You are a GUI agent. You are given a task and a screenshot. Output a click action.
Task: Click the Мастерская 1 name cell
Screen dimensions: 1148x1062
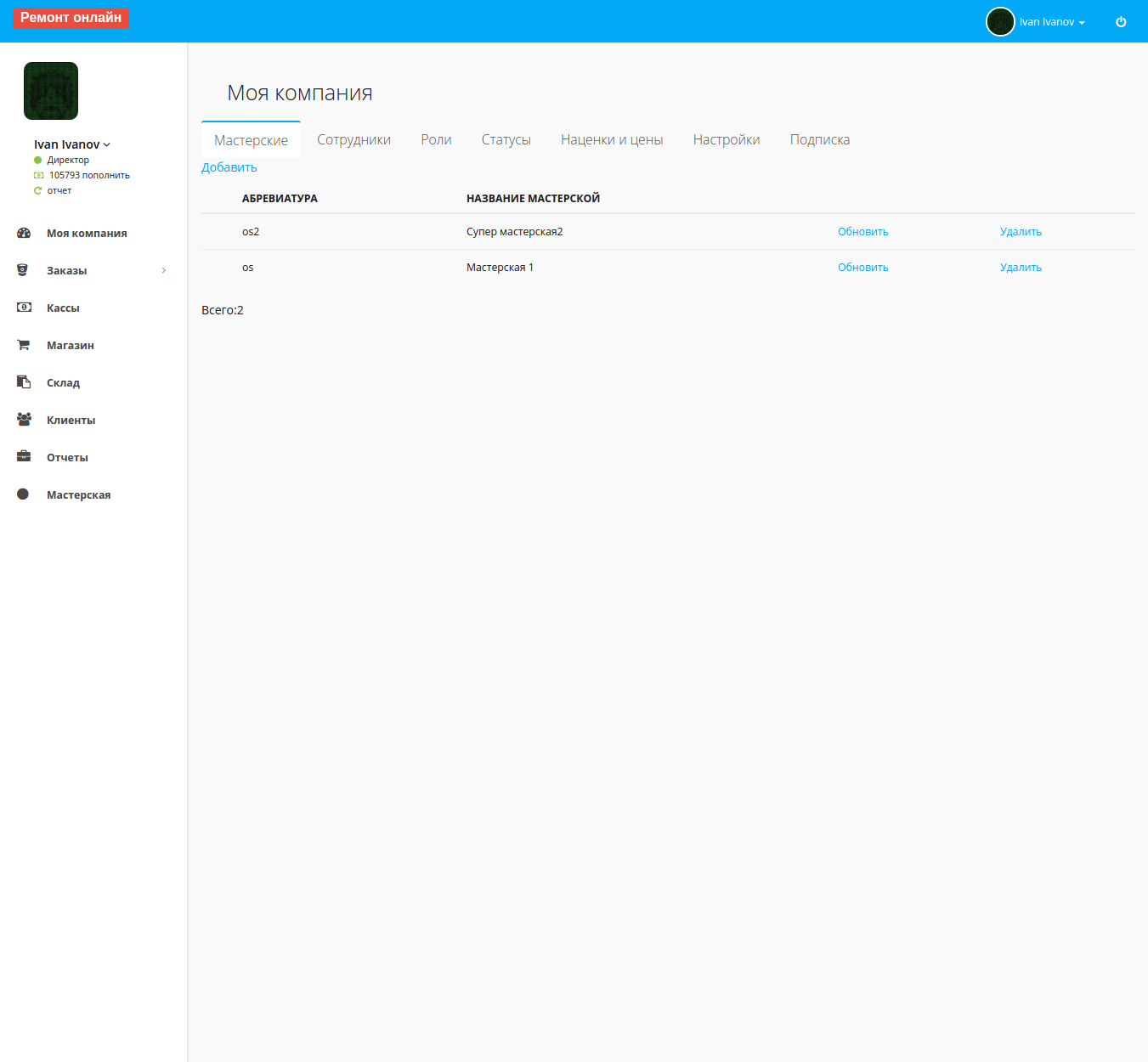pos(500,268)
